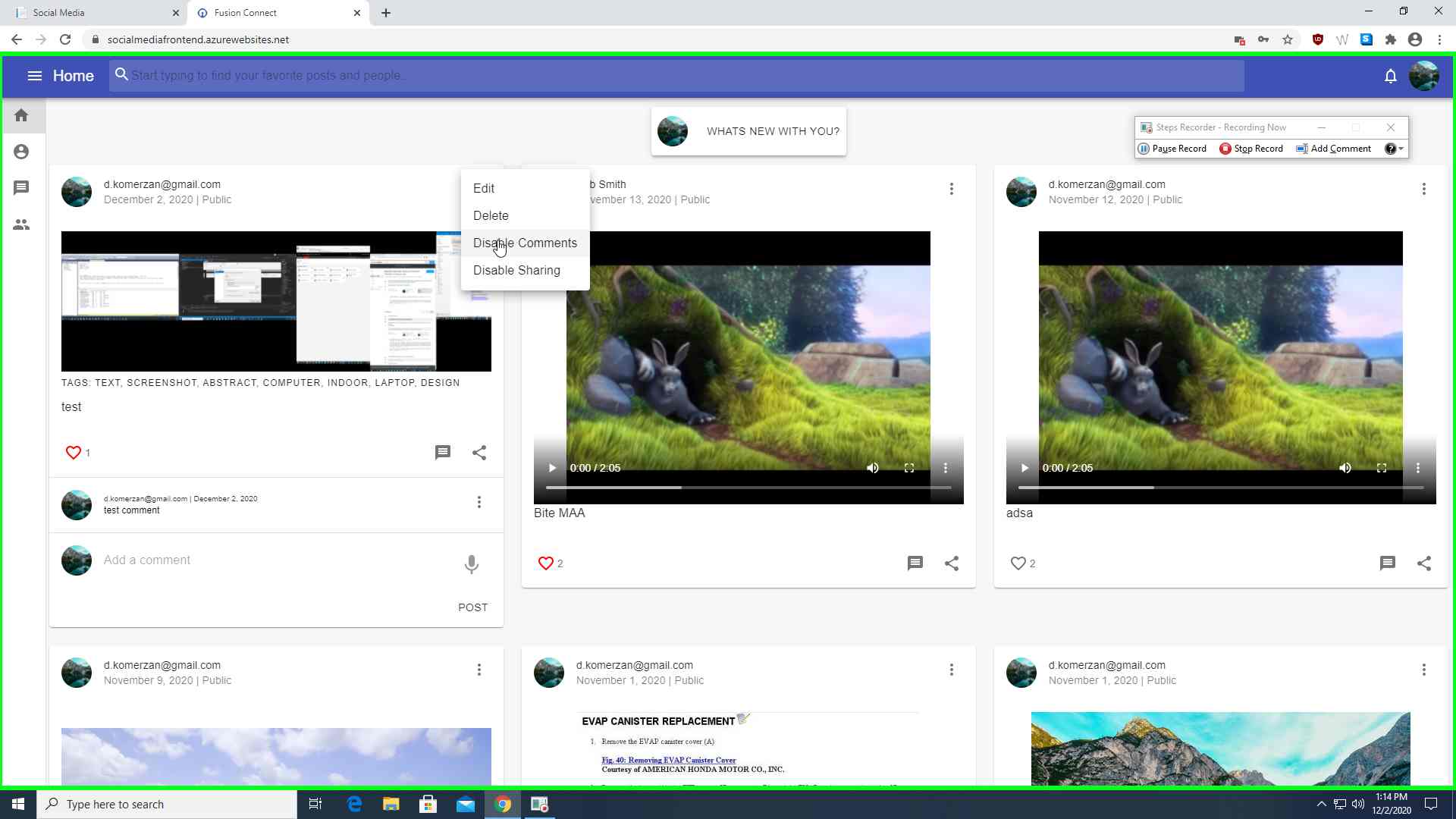This screenshot has width=1456, height=819.
Task: Share the 'Bite MAA' post
Action: [x=952, y=563]
